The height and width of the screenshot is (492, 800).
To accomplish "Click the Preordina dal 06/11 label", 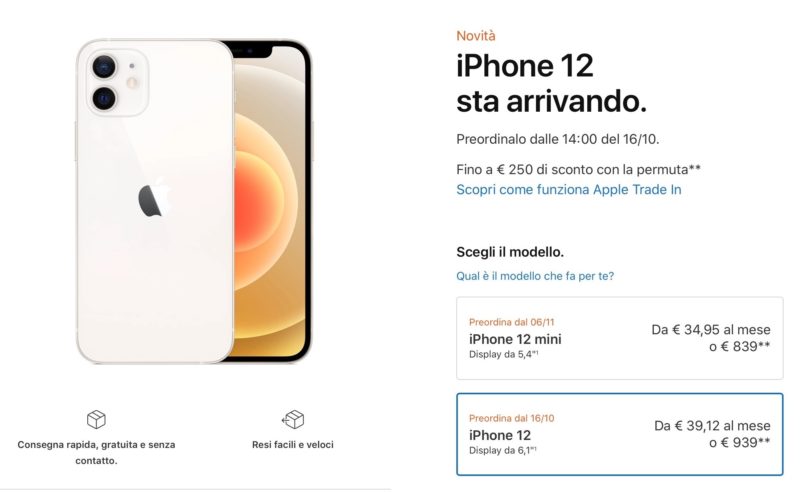I will (x=512, y=322).
